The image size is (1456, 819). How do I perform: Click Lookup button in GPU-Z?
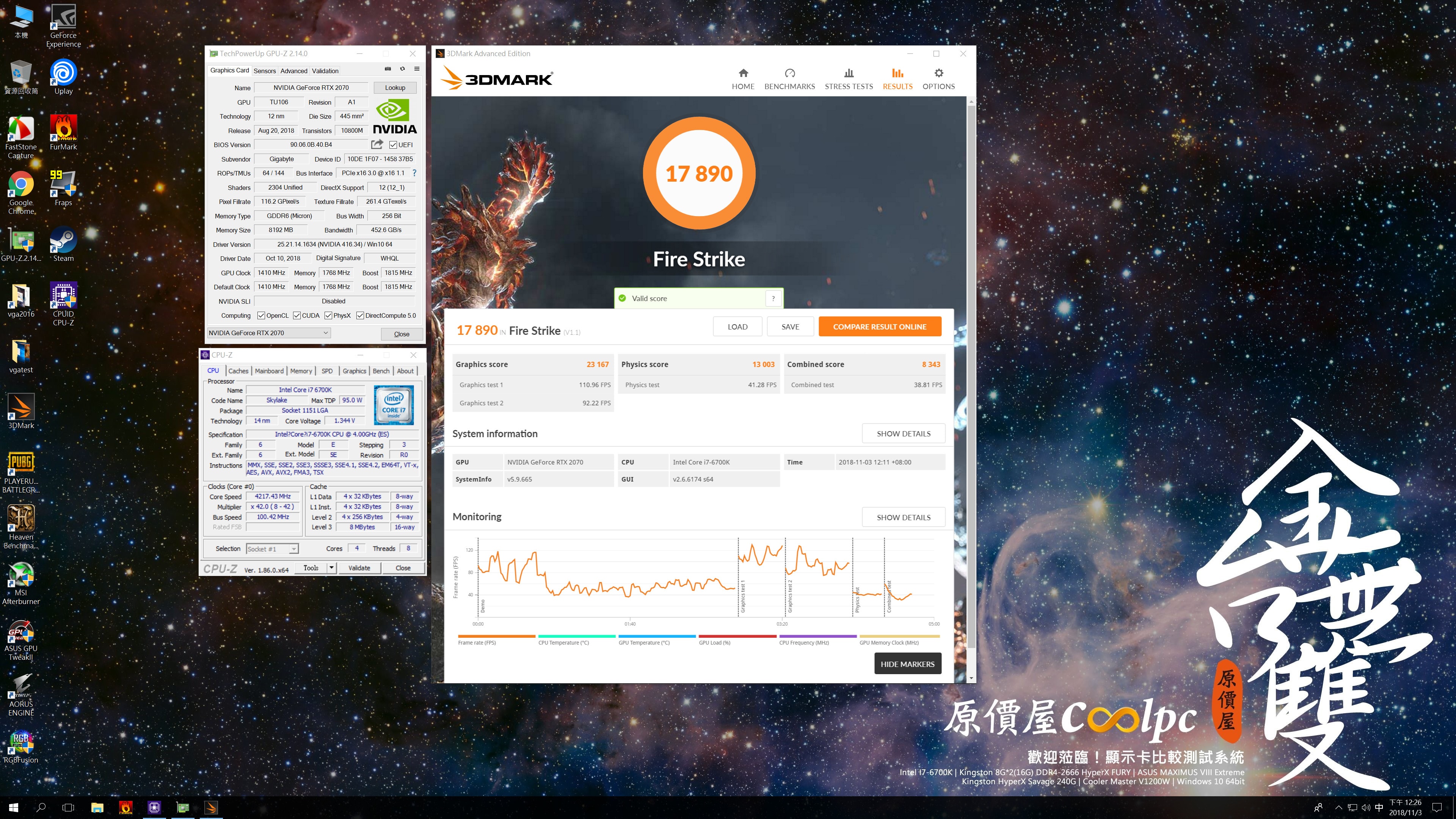tap(395, 88)
